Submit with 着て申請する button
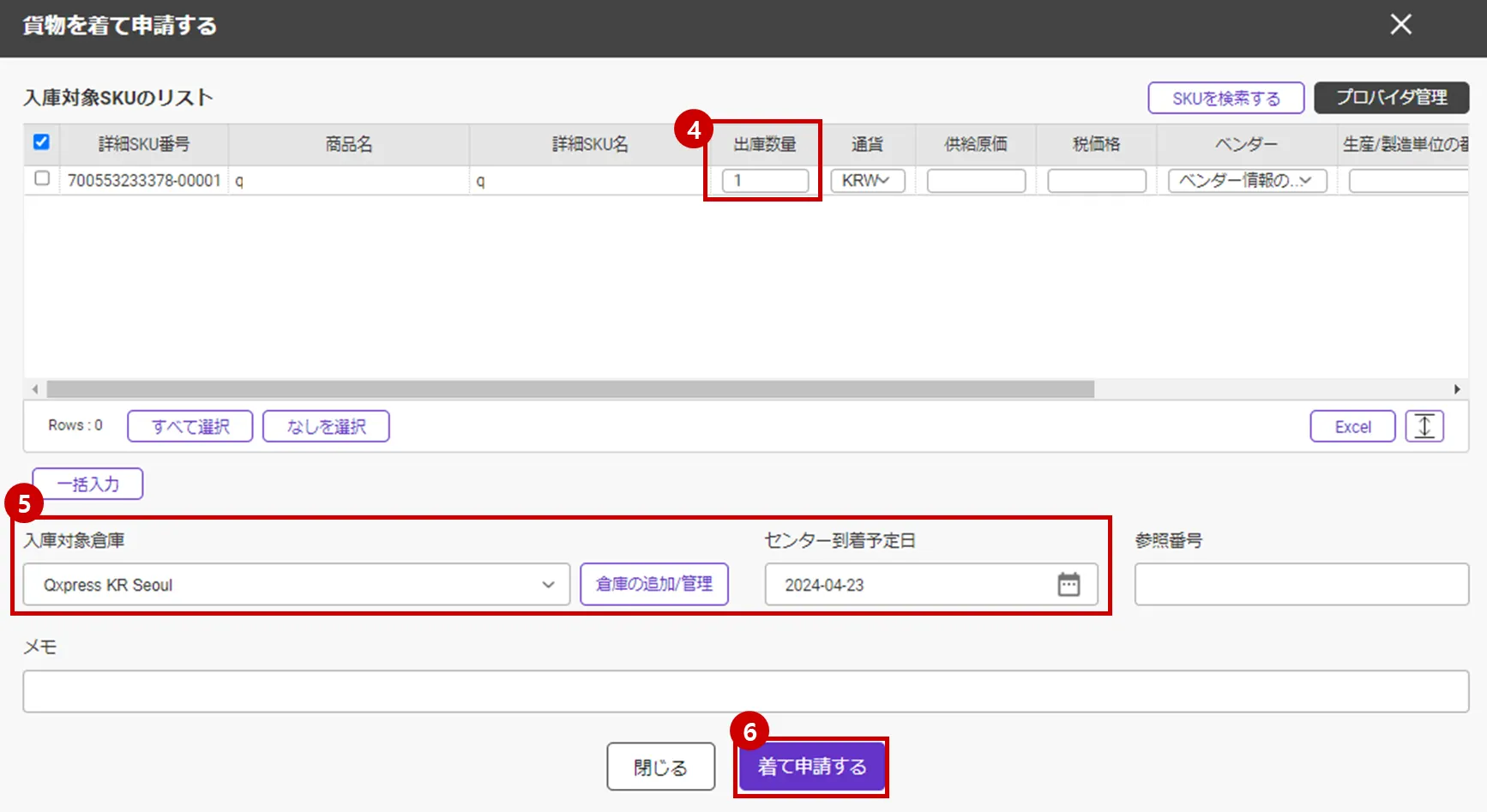The image size is (1487, 812). coord(811,767)
